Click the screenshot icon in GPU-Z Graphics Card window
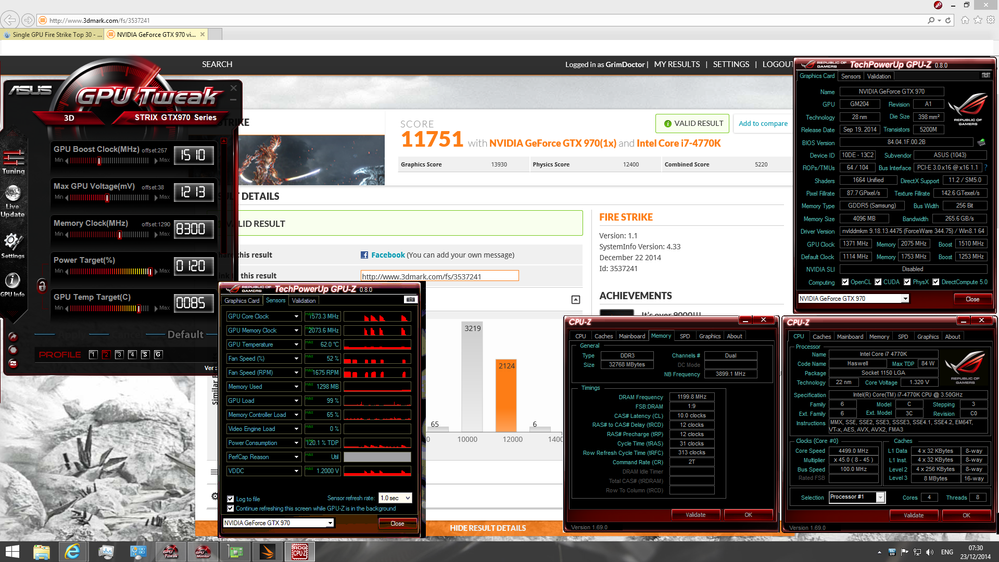Screen dimensions: 999x562 click(x=986, y=75)
